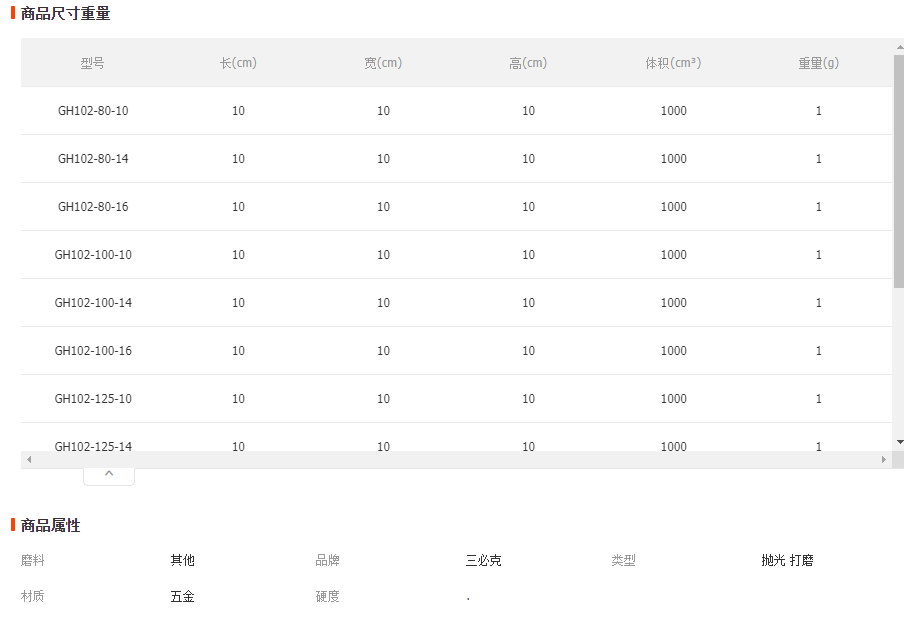The height and width of the screenshot is (629, 904).
Task: Select the GH102-80-14 model row
Action: click(x=457, y=159)
